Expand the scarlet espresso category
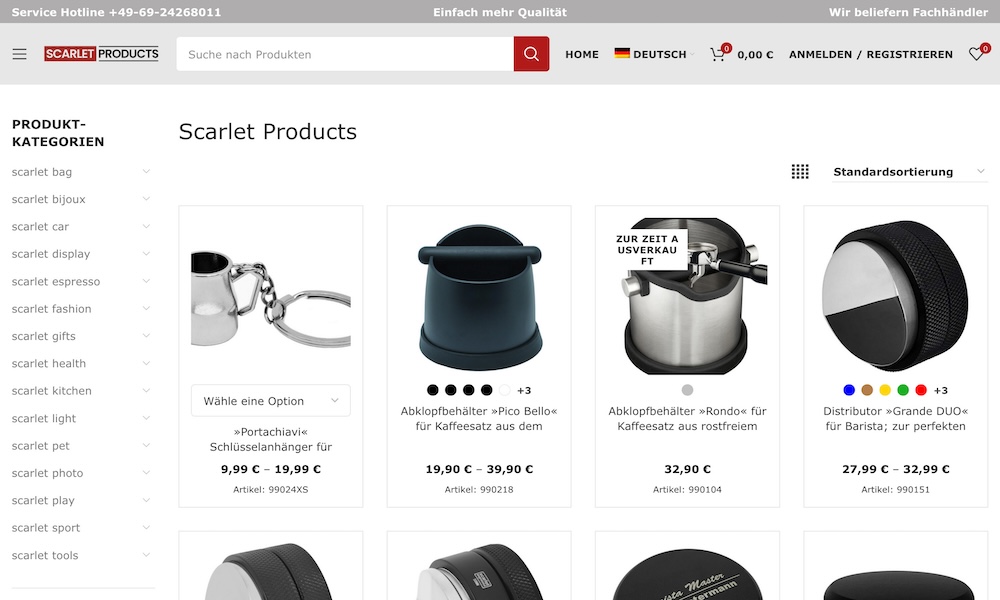Viewport: 1000px width, 600px height. coord(146,281)
